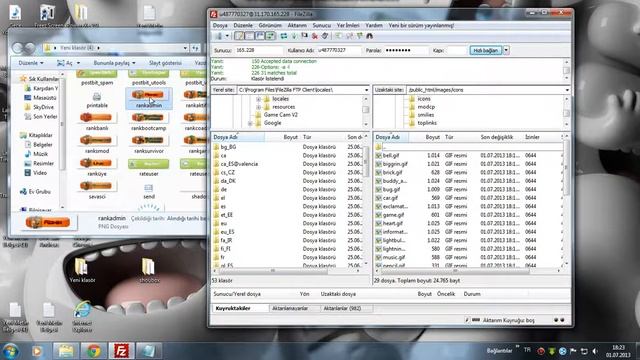
Task: Select the rankbank thumbnail in Explorer window
Action: pos(97,122)
